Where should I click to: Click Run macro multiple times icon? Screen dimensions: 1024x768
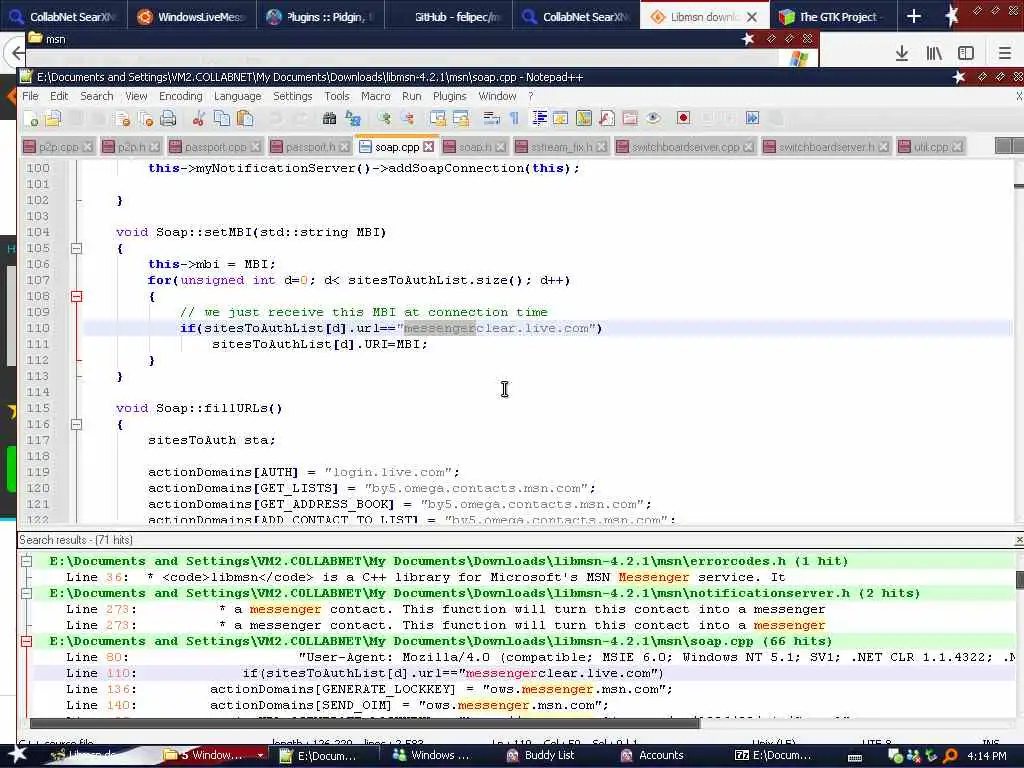752,118
